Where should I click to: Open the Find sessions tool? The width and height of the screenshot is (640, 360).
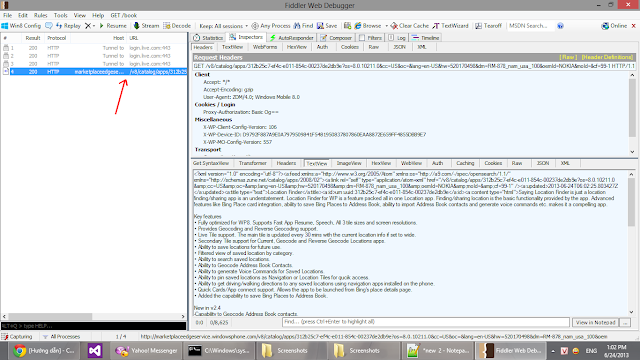point(303,26)
